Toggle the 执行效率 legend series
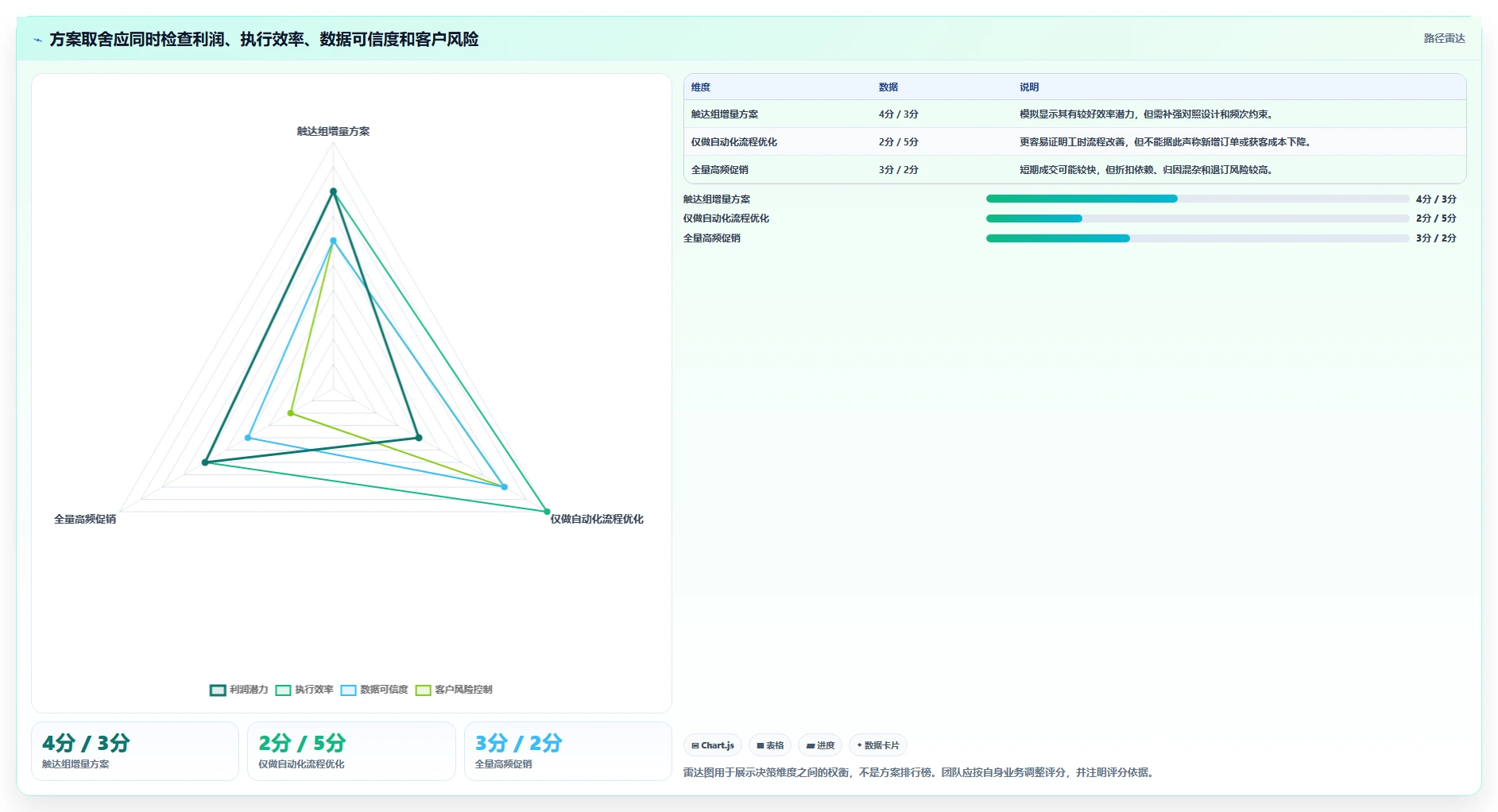 (x=304, y=690)
